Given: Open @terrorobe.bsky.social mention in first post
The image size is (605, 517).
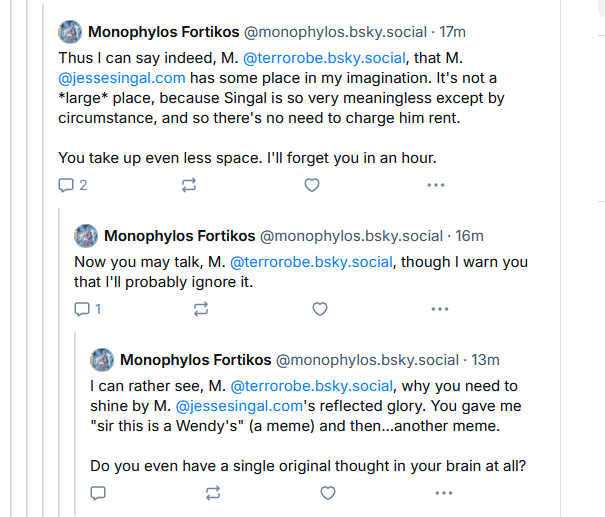Looking at the screenshot, I should [x=324, y=58].
